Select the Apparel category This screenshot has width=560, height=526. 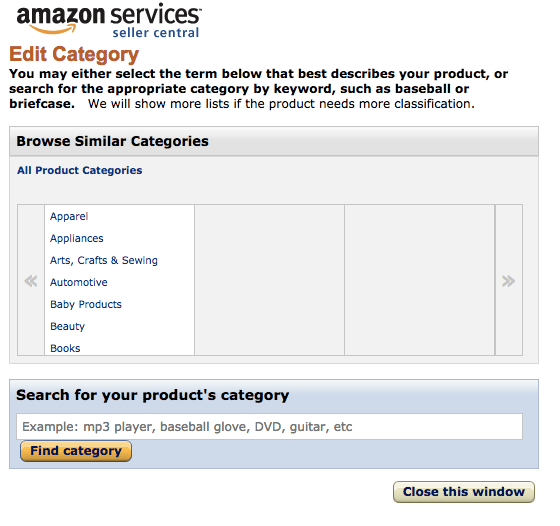[x=69, y=216]
